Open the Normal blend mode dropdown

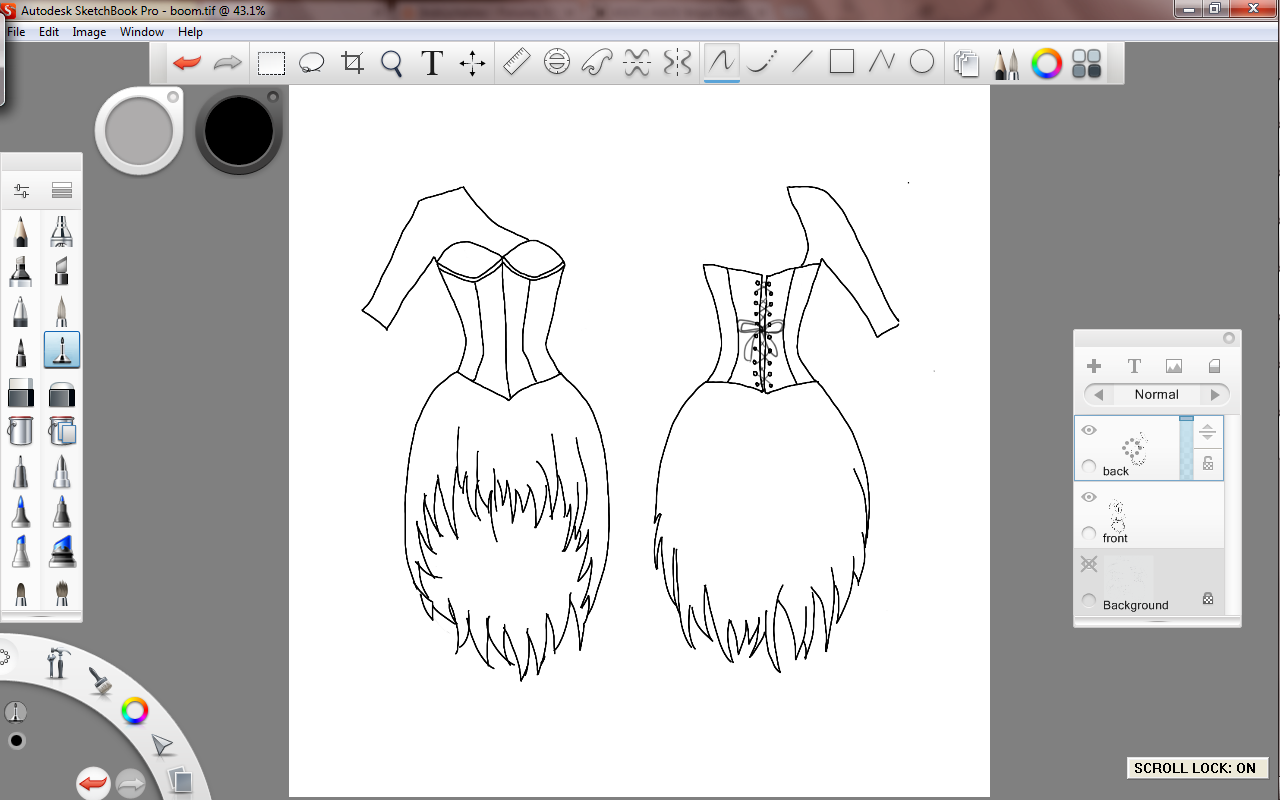click(x=1157, y=394)
